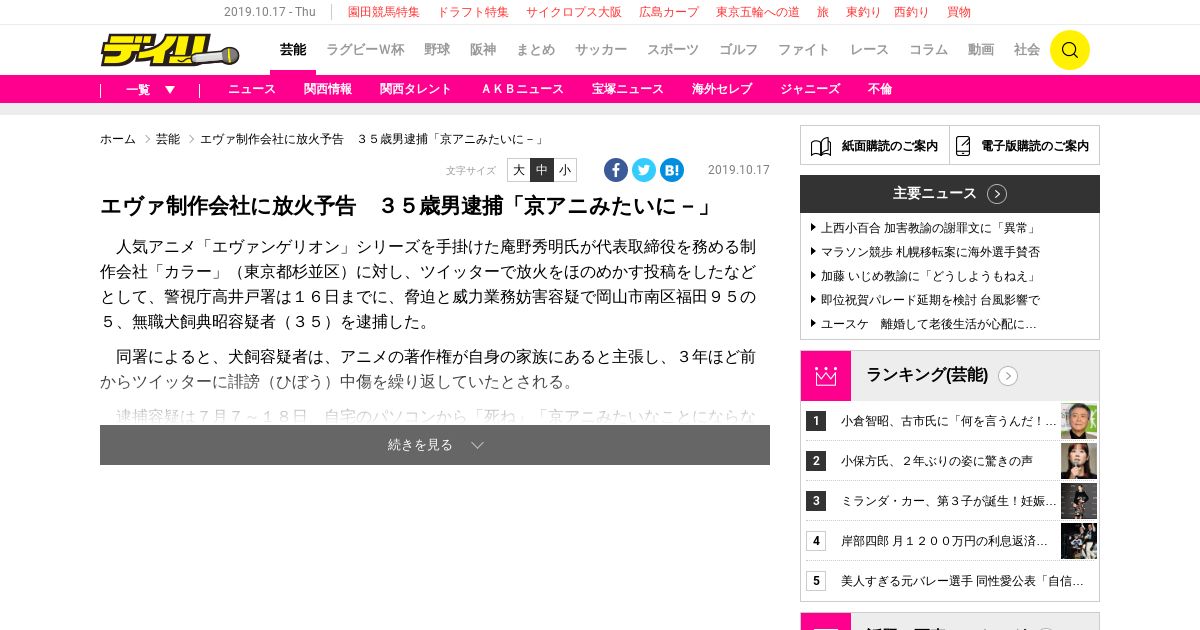Open 広島カープ top link
Screen dimensions: 1200x630
669,12
